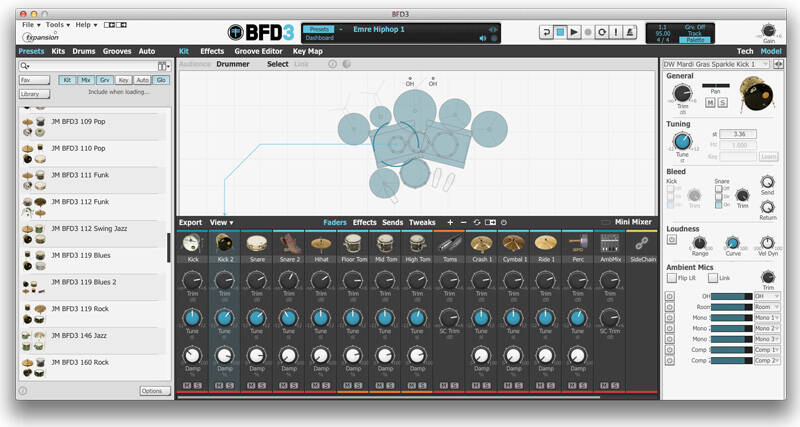Add a mixer channel with the plus icon
The width and height of the screenshot is (800, 427).
[x=450, y=222]
